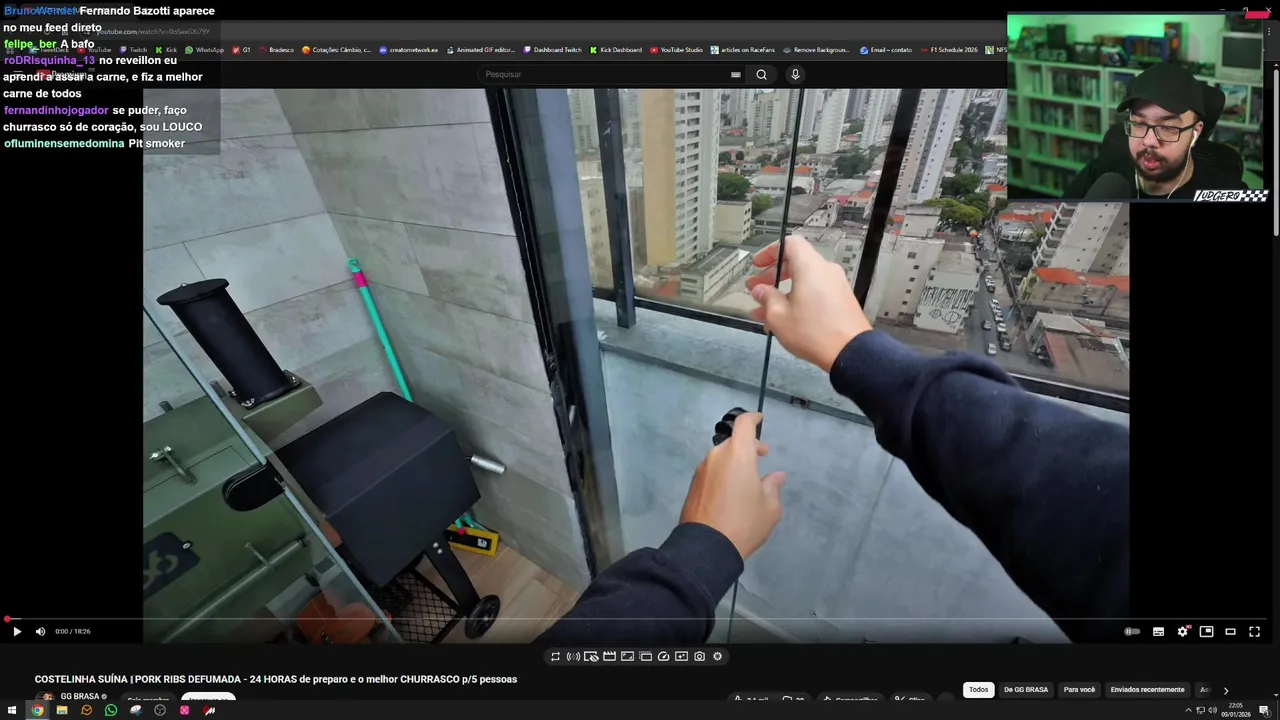Open the Remove Background bookmark
Screen dimensions: 1280x720
coord(816,50)
